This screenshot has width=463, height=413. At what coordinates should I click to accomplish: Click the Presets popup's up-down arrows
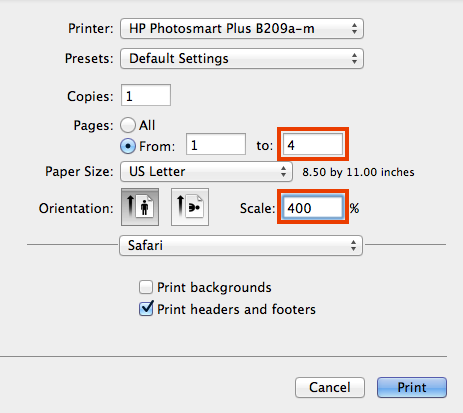click(354, 59)
